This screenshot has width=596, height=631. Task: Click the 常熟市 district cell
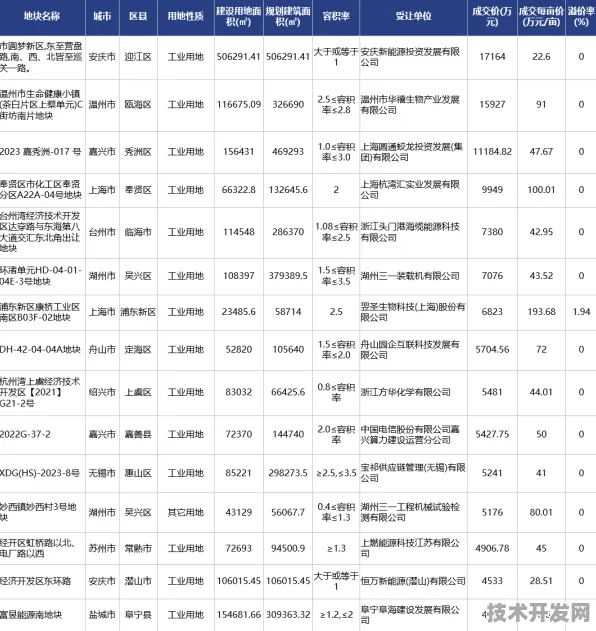click(x=138, y=549)
